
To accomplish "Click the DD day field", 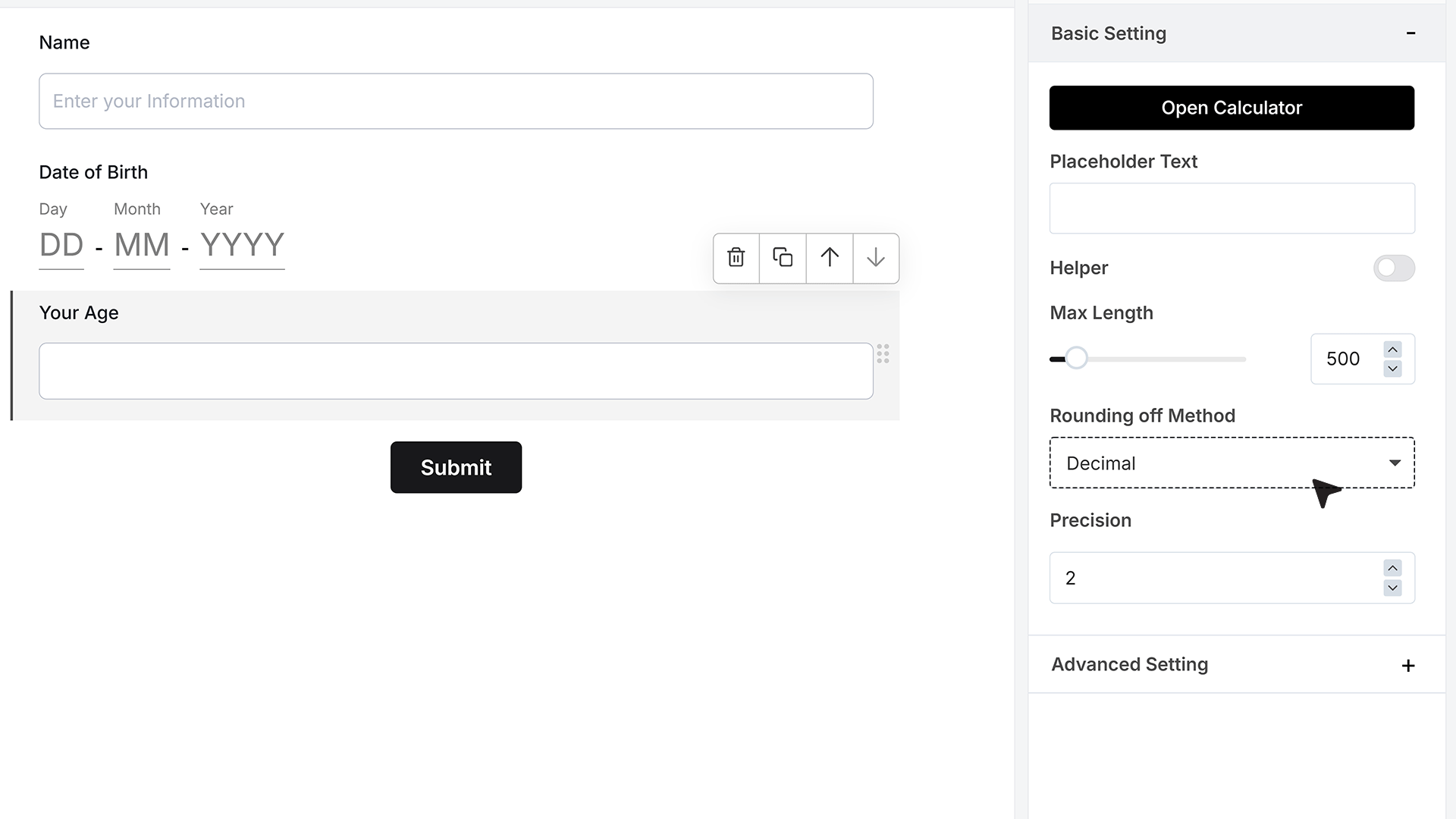I will [61, 246].
